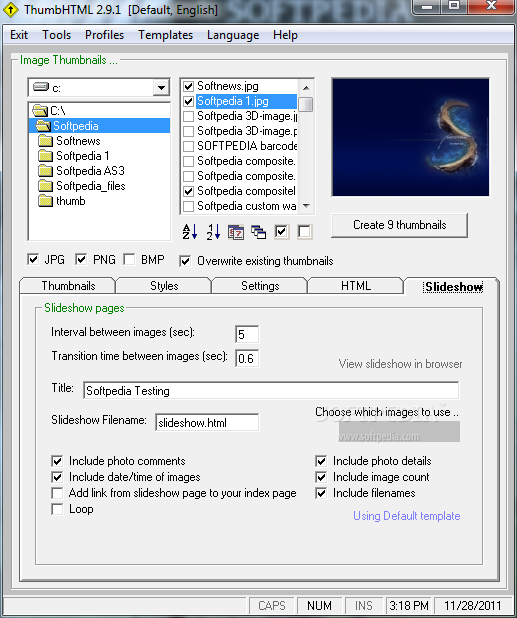517x618 pixels.
Task: Select the Softpedia_files folder
Action: [x=91, y=186]
